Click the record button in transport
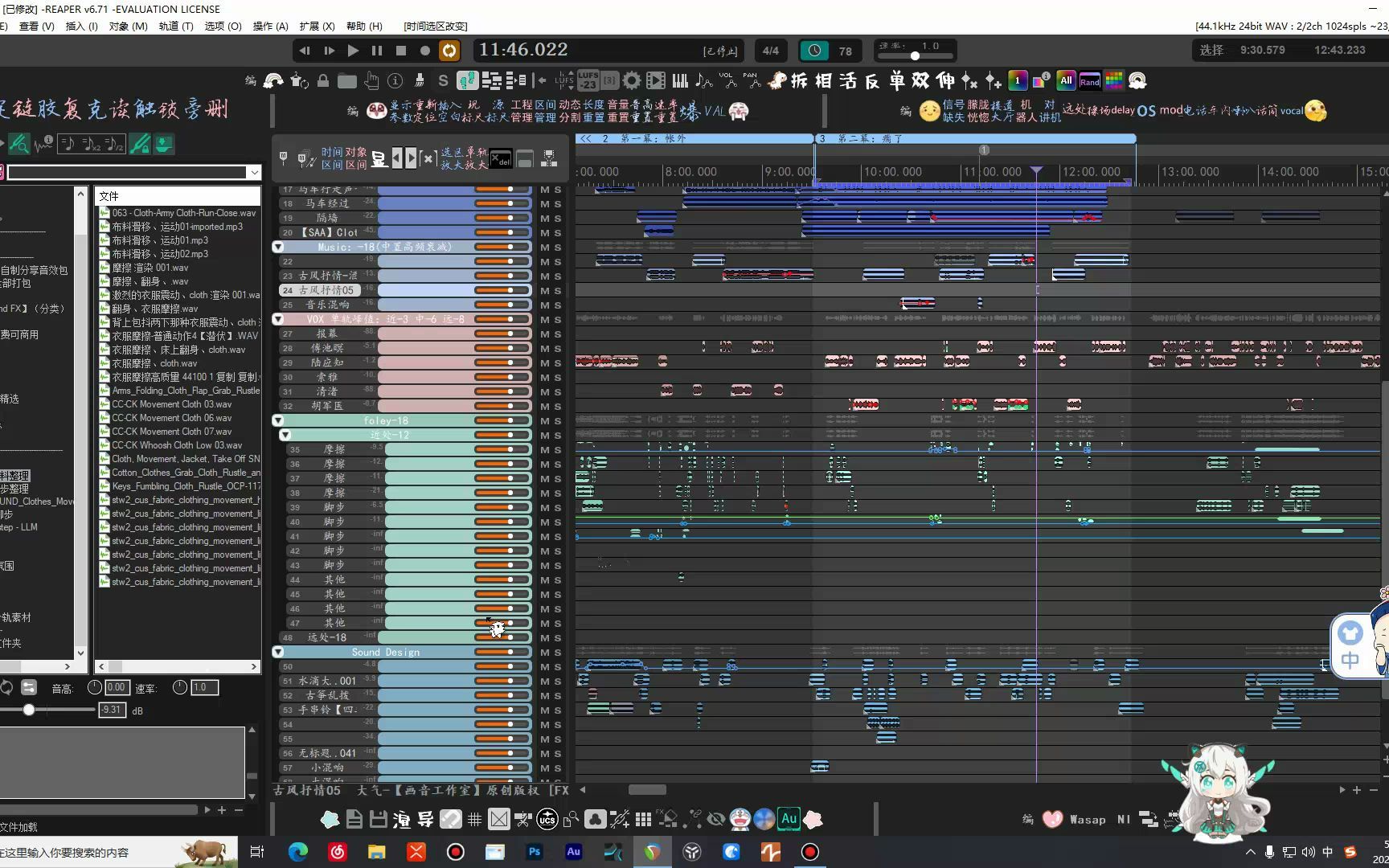This screenshot has width=1389, height=868. coord(425,51)
